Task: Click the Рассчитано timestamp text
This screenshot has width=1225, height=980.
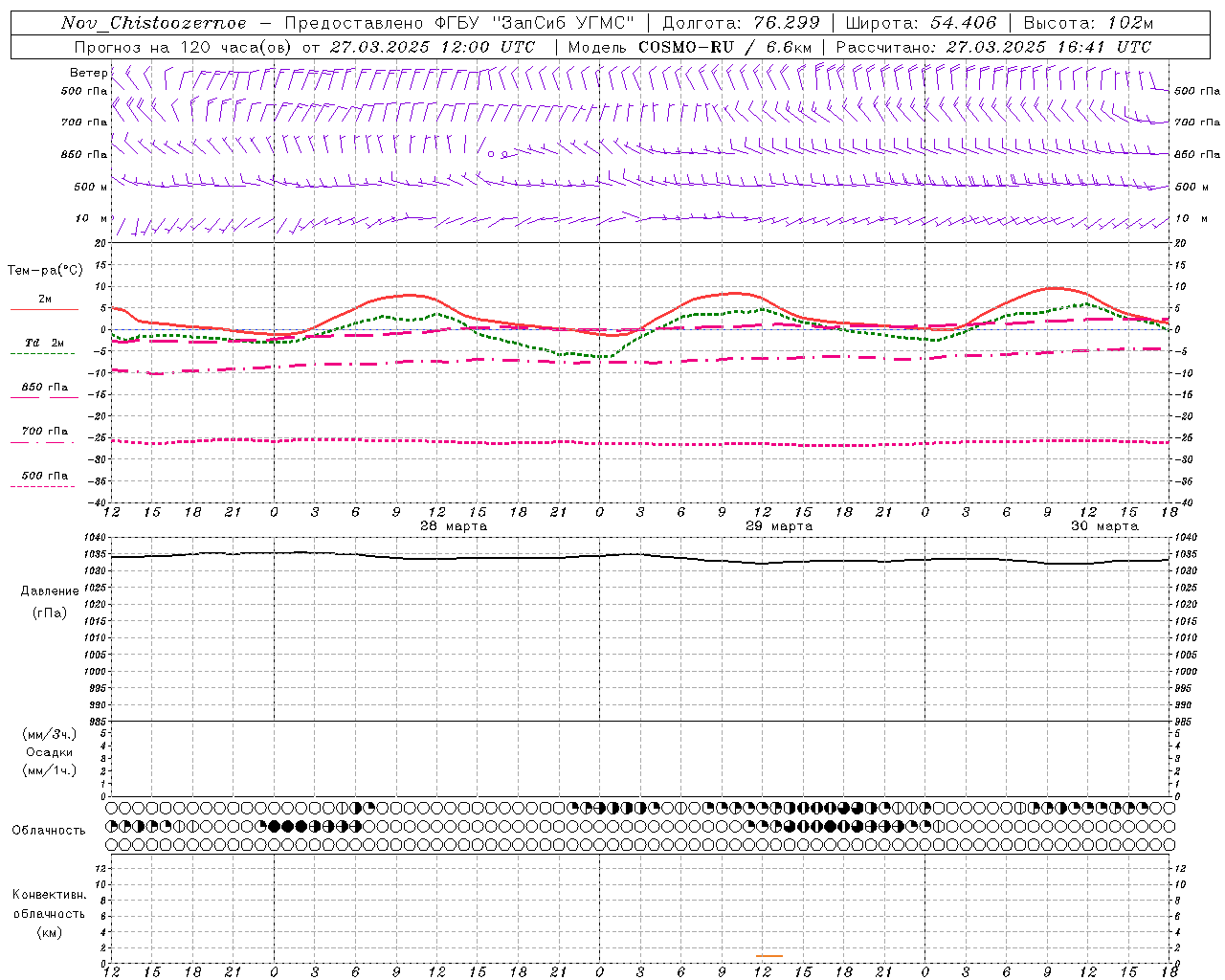Action: tap(993, 47)
